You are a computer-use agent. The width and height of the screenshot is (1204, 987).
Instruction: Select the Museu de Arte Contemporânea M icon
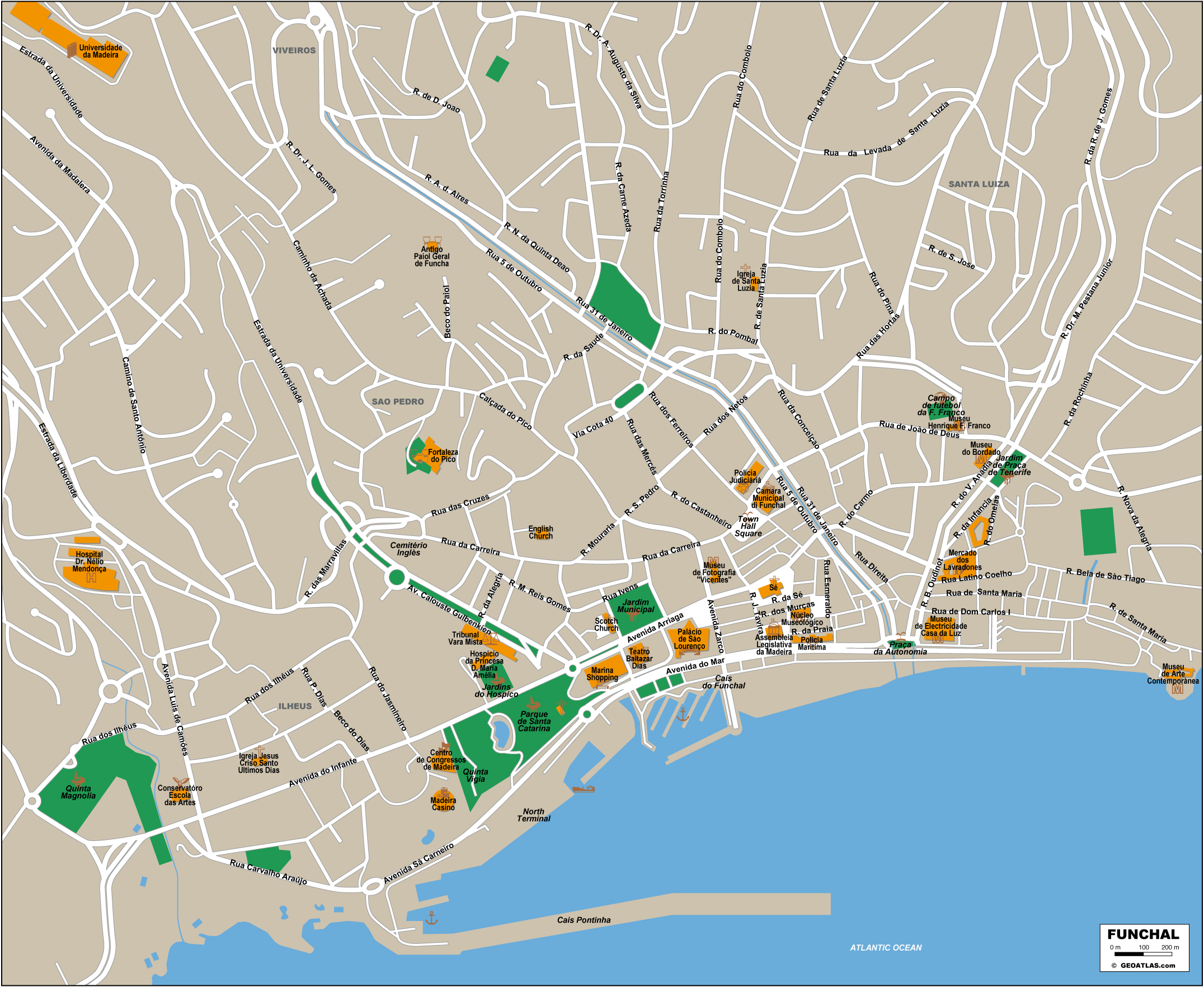coord(1177,689)
